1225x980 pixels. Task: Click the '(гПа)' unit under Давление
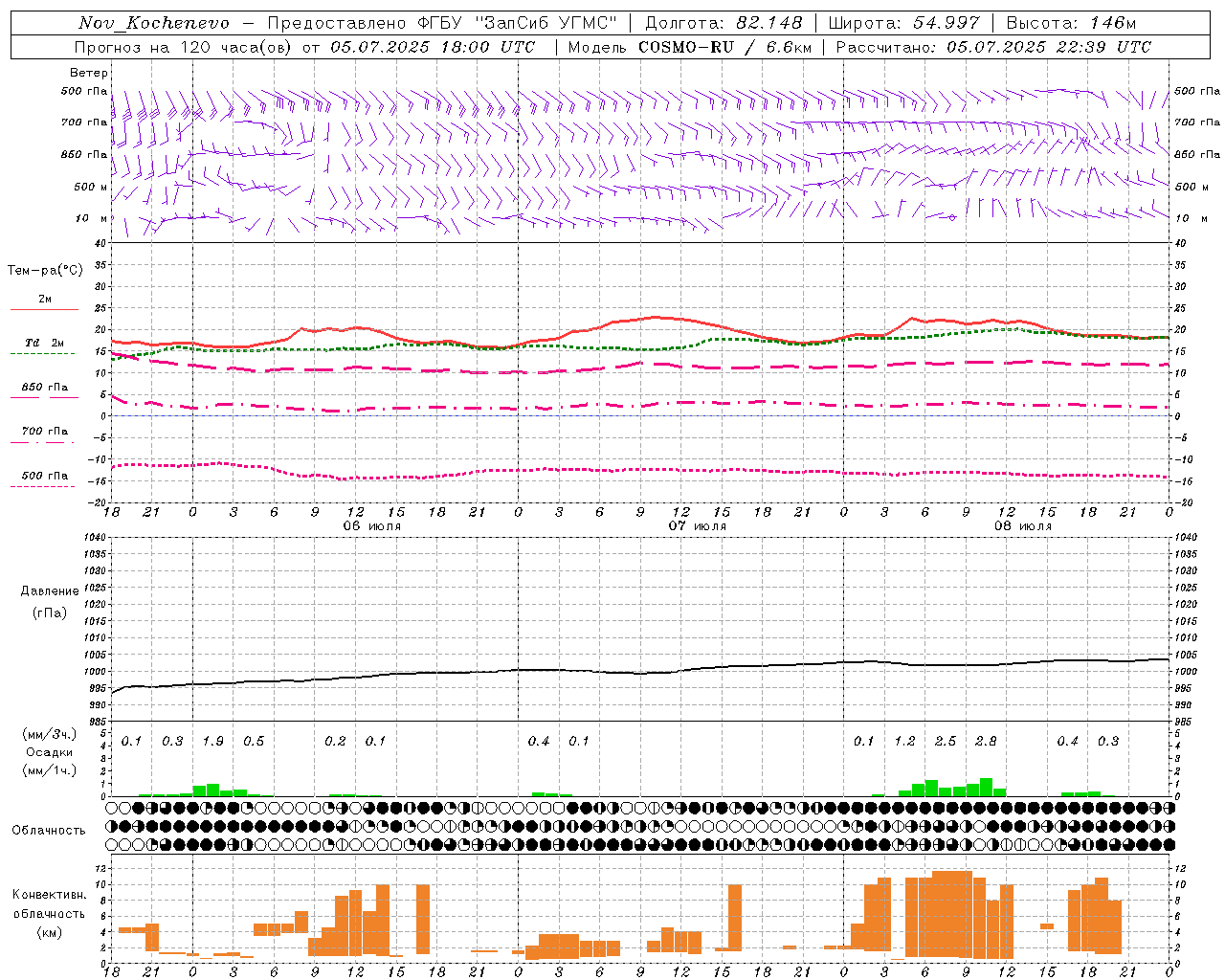(x=50, y=612)
